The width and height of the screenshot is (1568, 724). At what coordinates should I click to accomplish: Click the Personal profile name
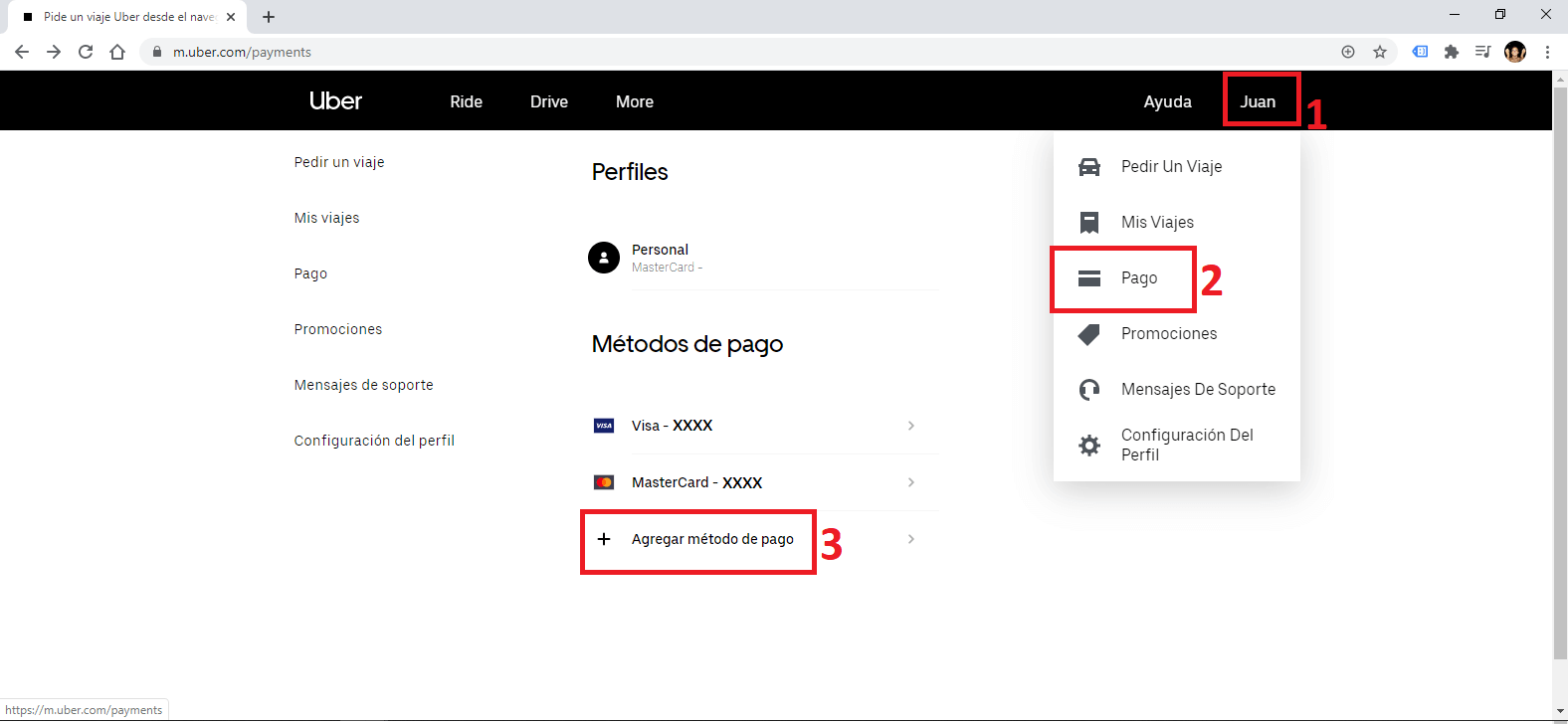click(x=660, y=250)
